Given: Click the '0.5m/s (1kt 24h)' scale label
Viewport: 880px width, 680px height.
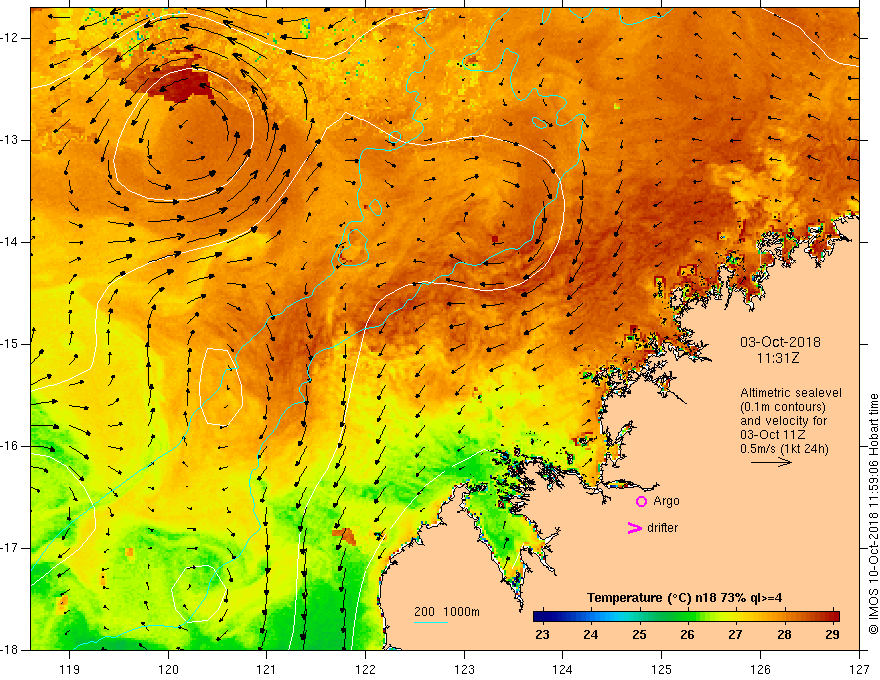Looking at the screenshot, I should click(784, 449).
